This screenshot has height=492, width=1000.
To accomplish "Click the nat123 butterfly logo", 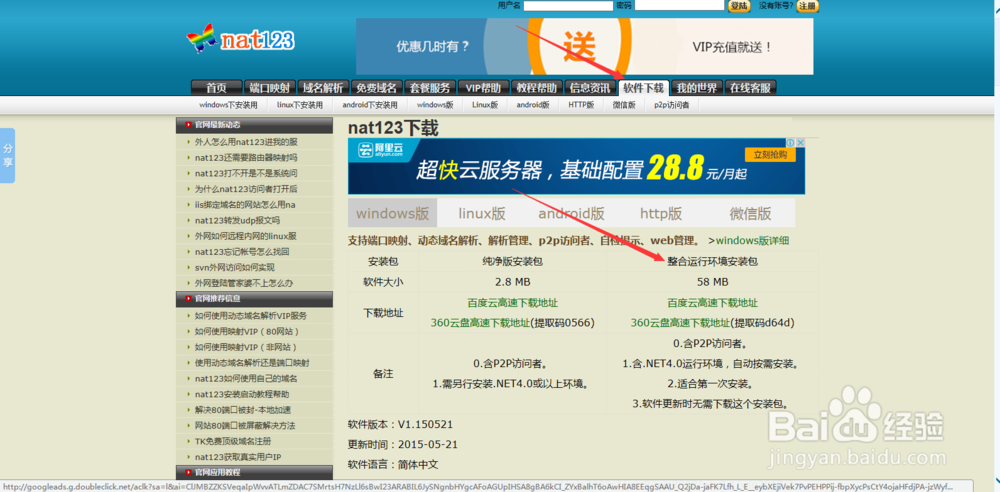I will [240, 40].
